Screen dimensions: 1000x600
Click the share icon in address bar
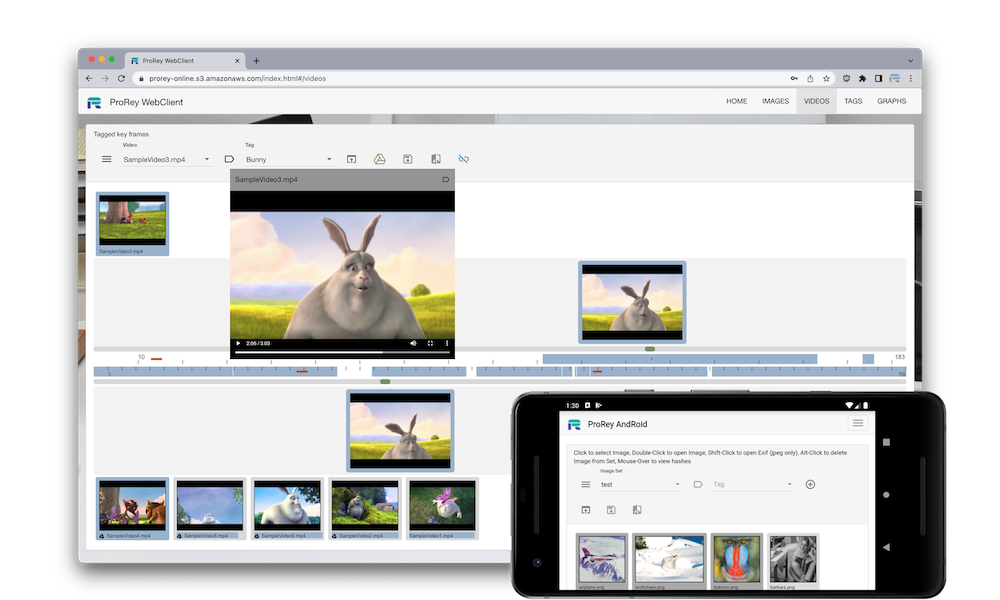[x=810, y=78]
